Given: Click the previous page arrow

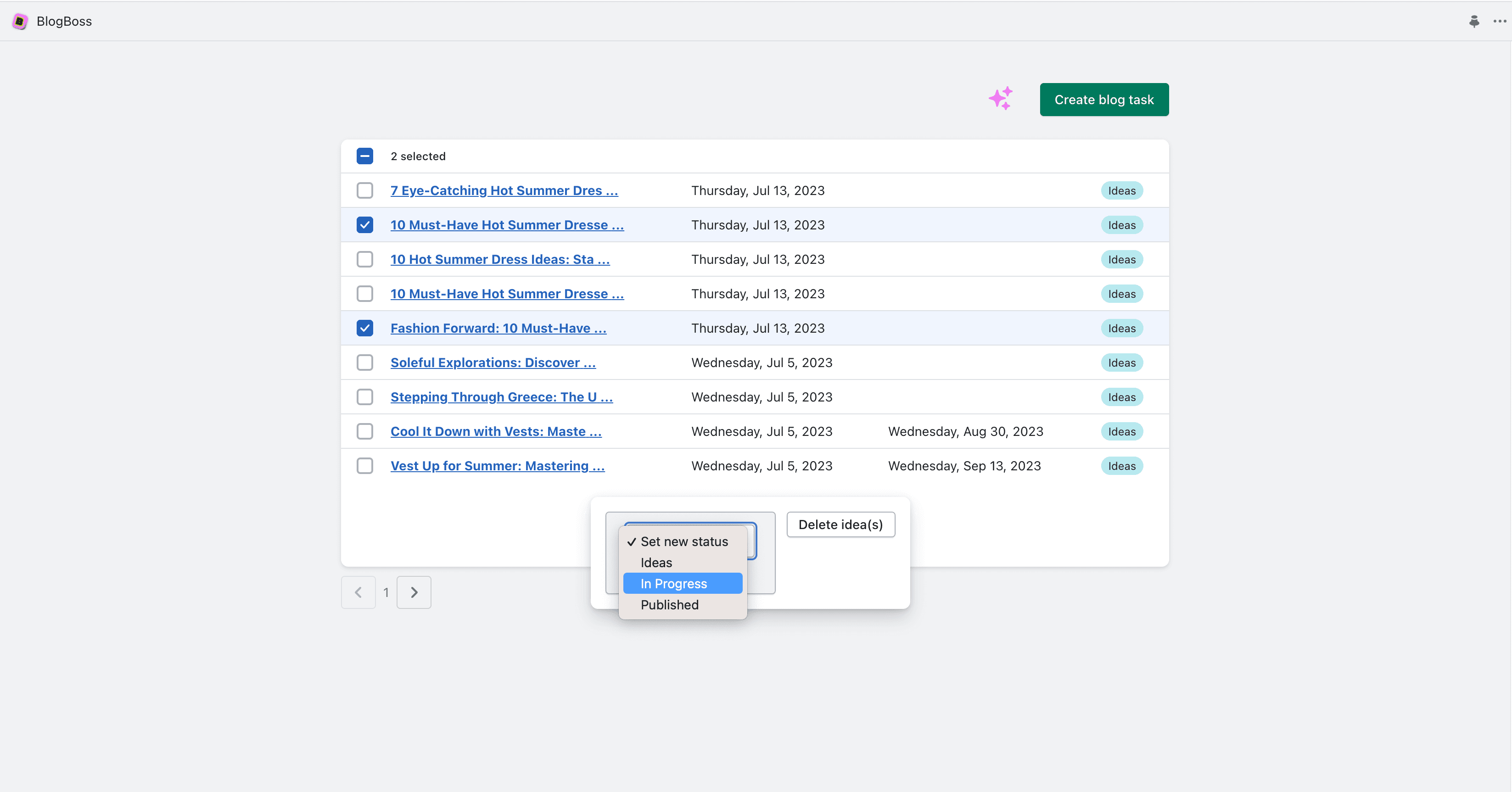Looking at the screenshot, I should point(358,592).
